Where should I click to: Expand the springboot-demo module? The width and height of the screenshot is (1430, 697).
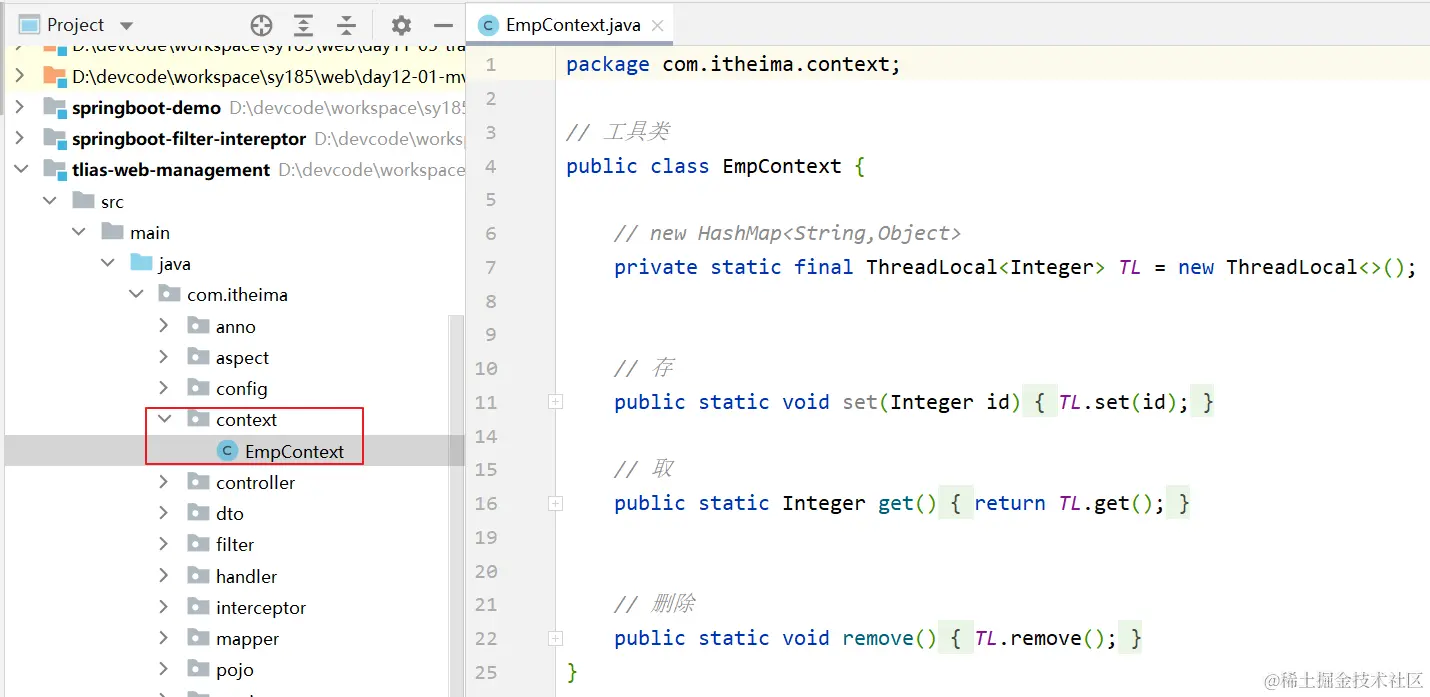20,107
